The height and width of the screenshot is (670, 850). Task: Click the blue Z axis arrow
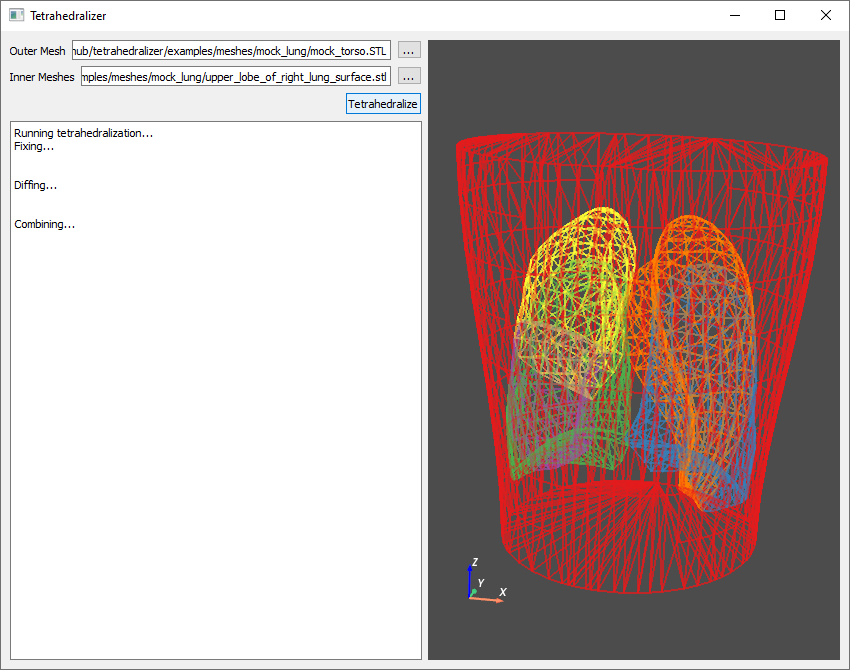coord(470,577)
